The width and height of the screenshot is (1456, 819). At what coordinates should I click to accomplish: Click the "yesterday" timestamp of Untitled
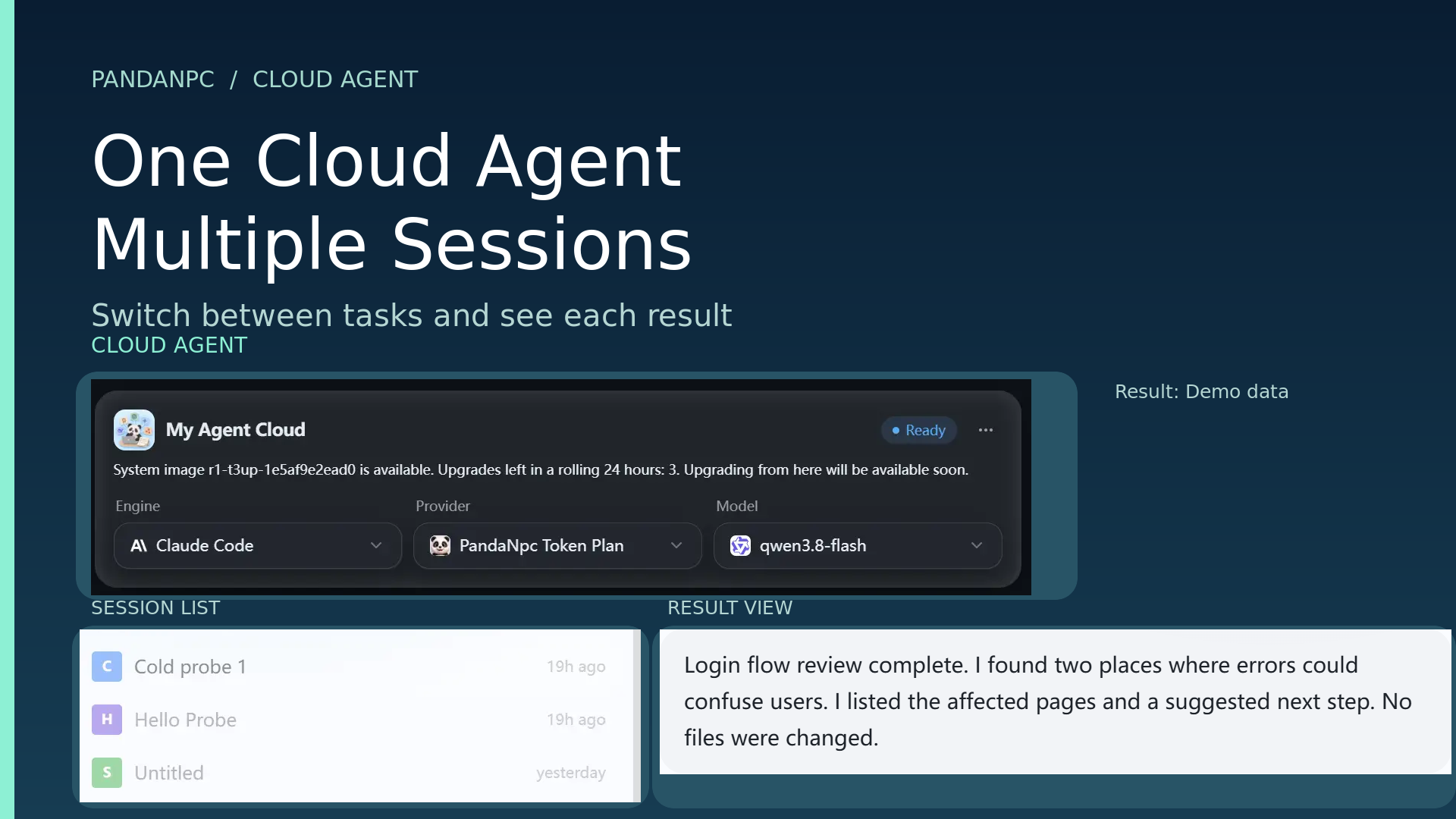pos(571,773)
